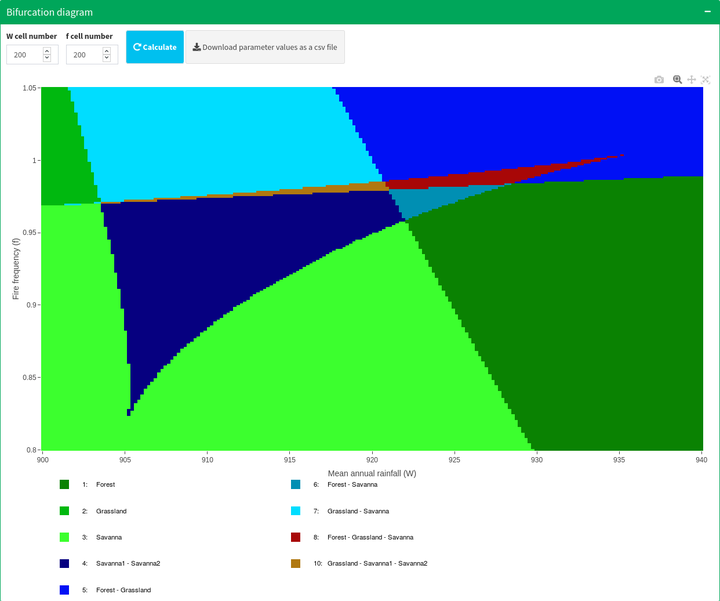
Task: Decrease f cell number with down arrow
Action: click(x=106, y=59)
